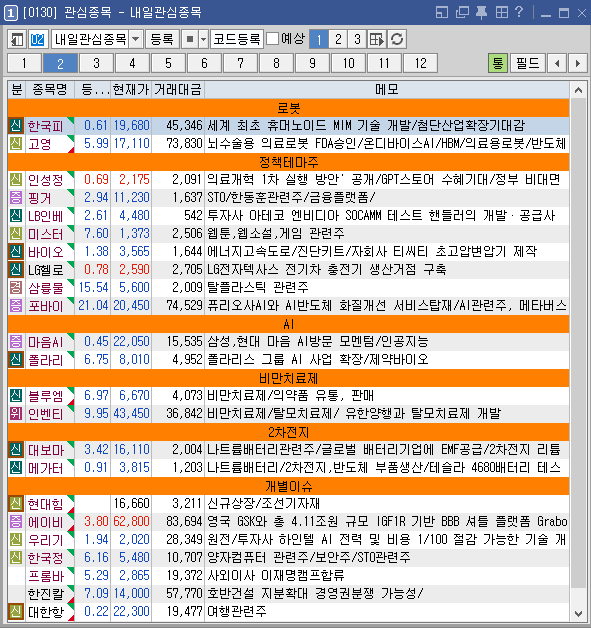
Task: Click the black square stop icon
Action: click(x=190, y=39)
